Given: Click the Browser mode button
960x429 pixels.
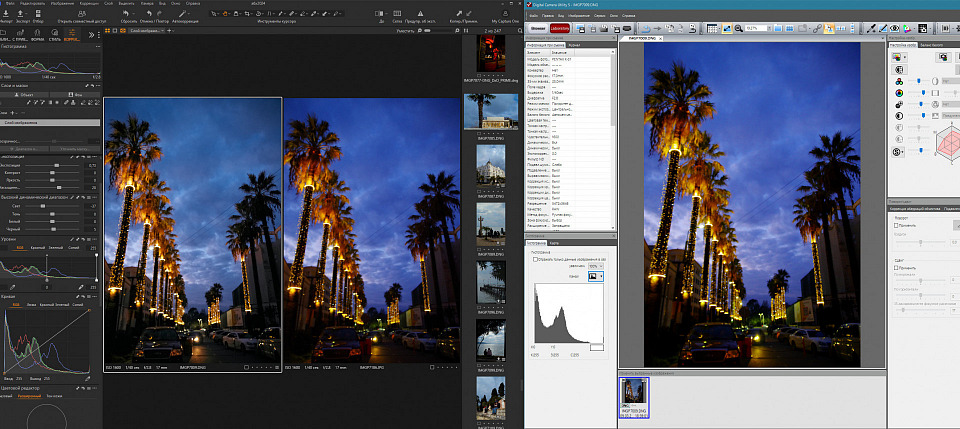Looking at the screenshot, I should (x=538, y=28).
